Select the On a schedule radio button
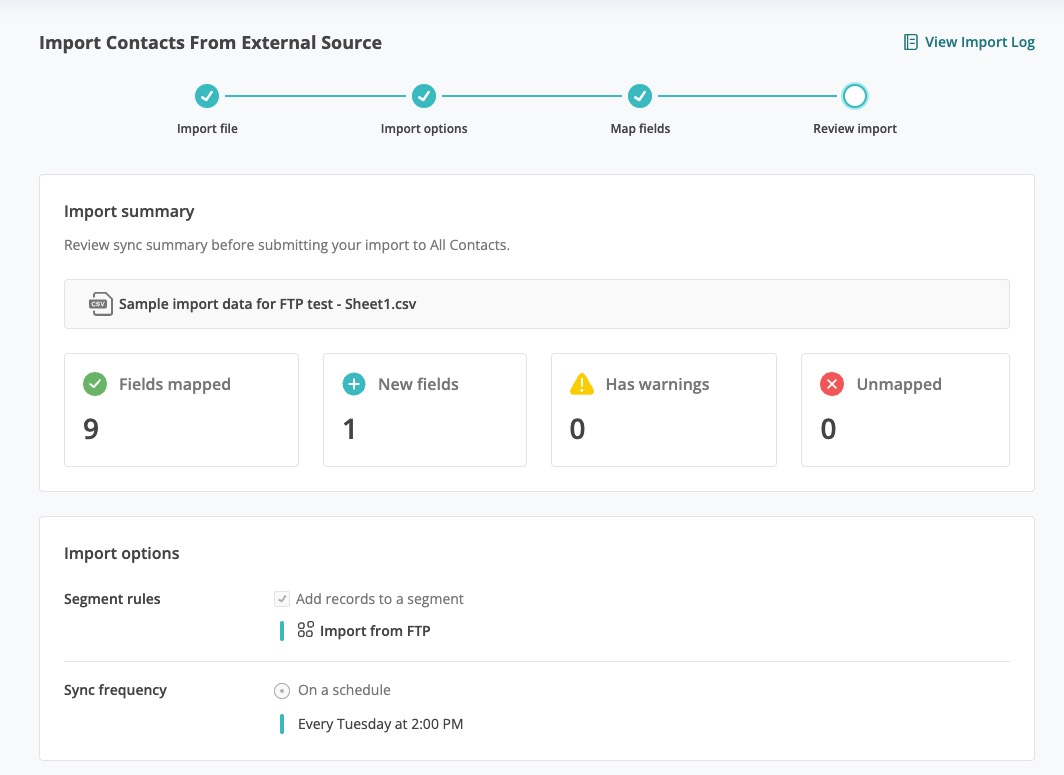This screenshot has height=775, width=1064. click(282, 691)
